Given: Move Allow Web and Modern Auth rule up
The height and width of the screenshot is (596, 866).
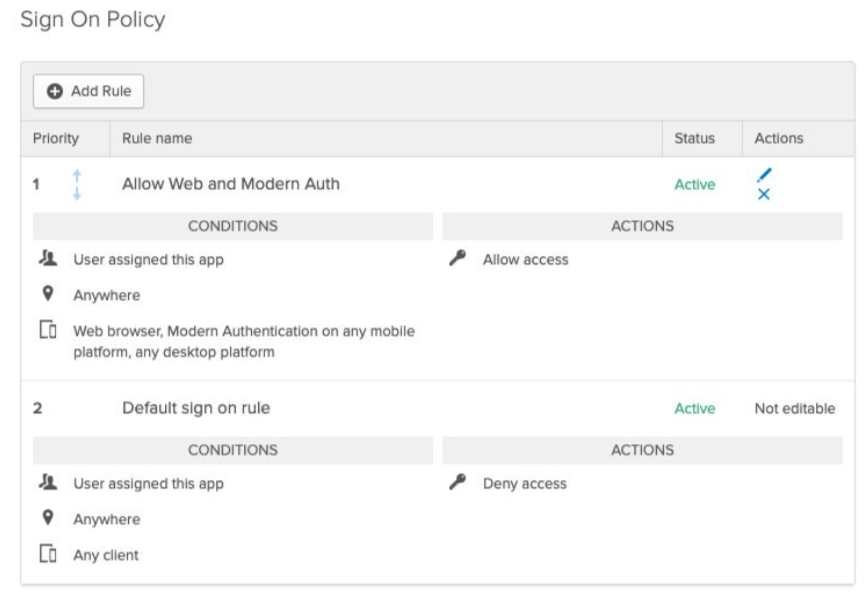Looking at the screenshot, I should tap(76, 177).
